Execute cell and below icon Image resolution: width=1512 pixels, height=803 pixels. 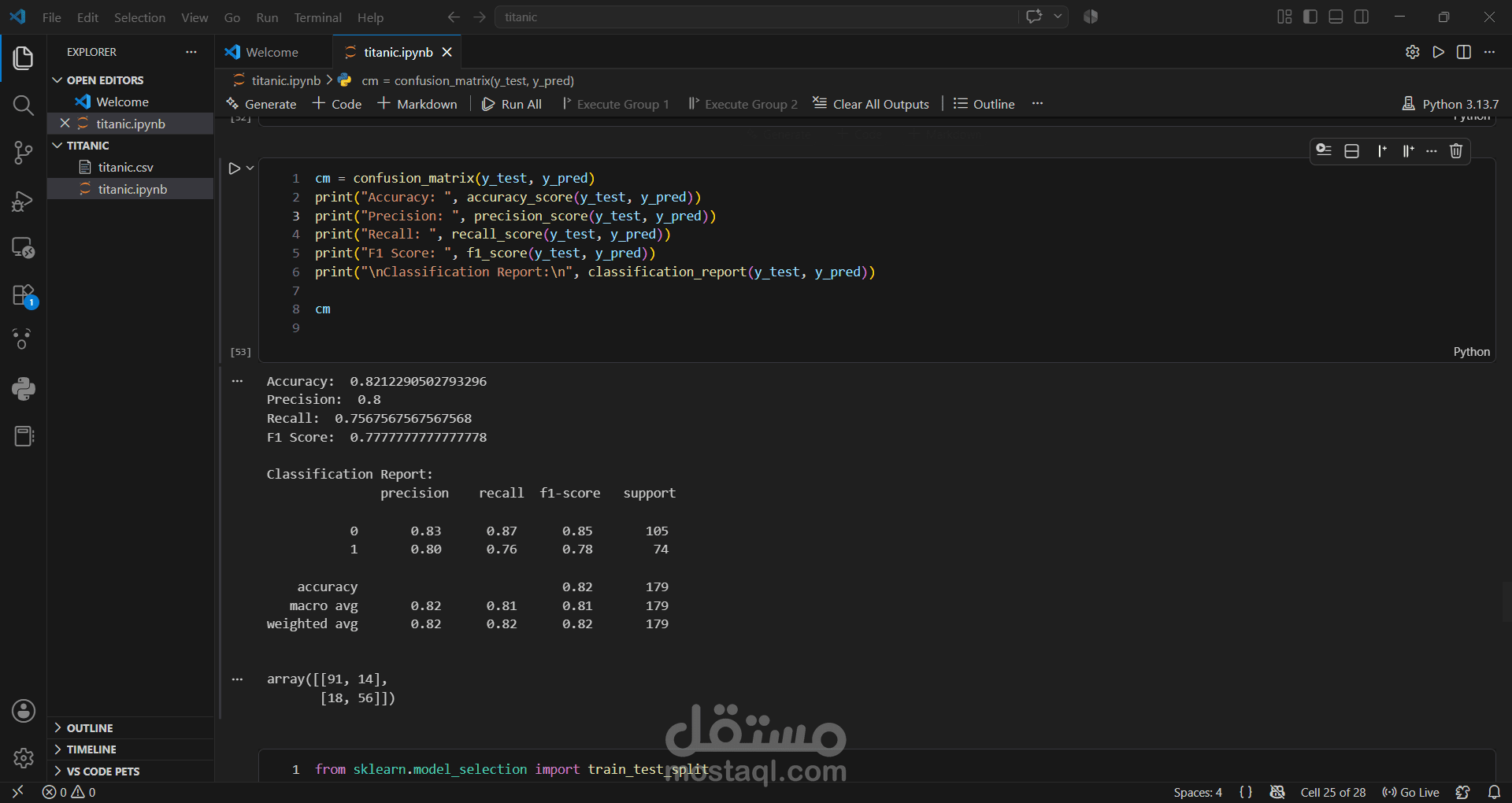click(x=1407, y=151)
